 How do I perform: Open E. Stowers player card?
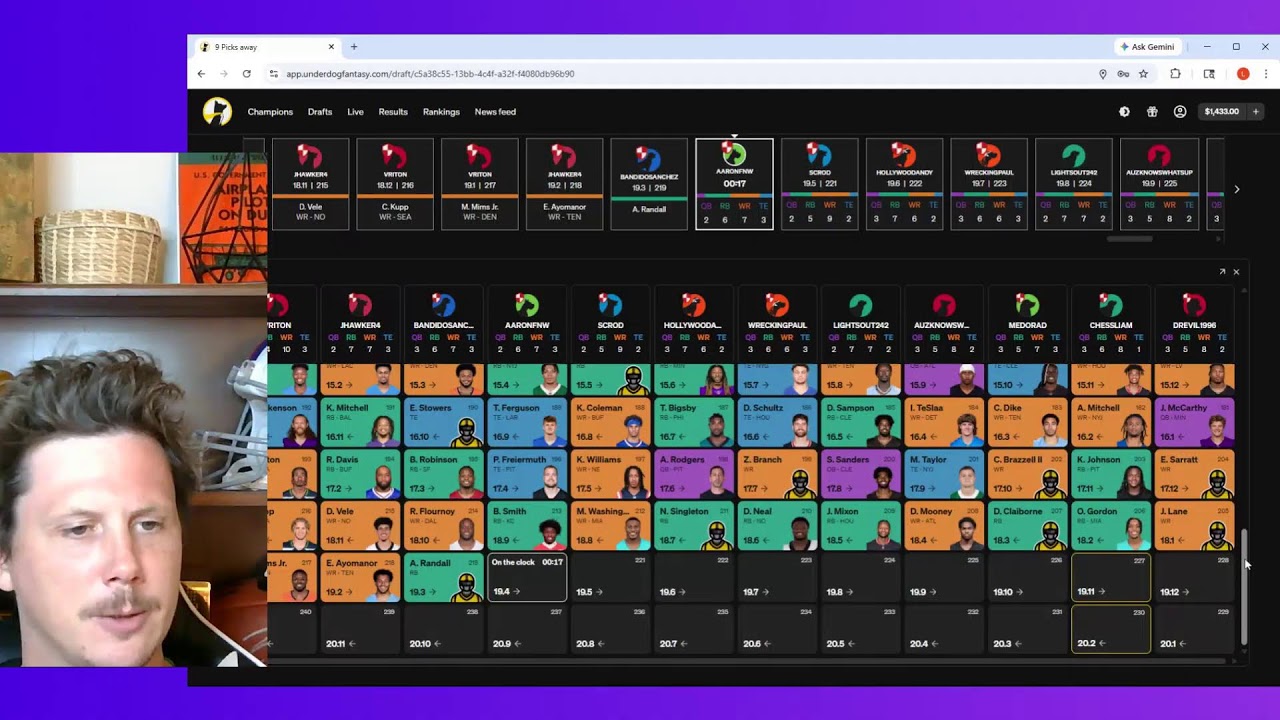pos(443,423)
